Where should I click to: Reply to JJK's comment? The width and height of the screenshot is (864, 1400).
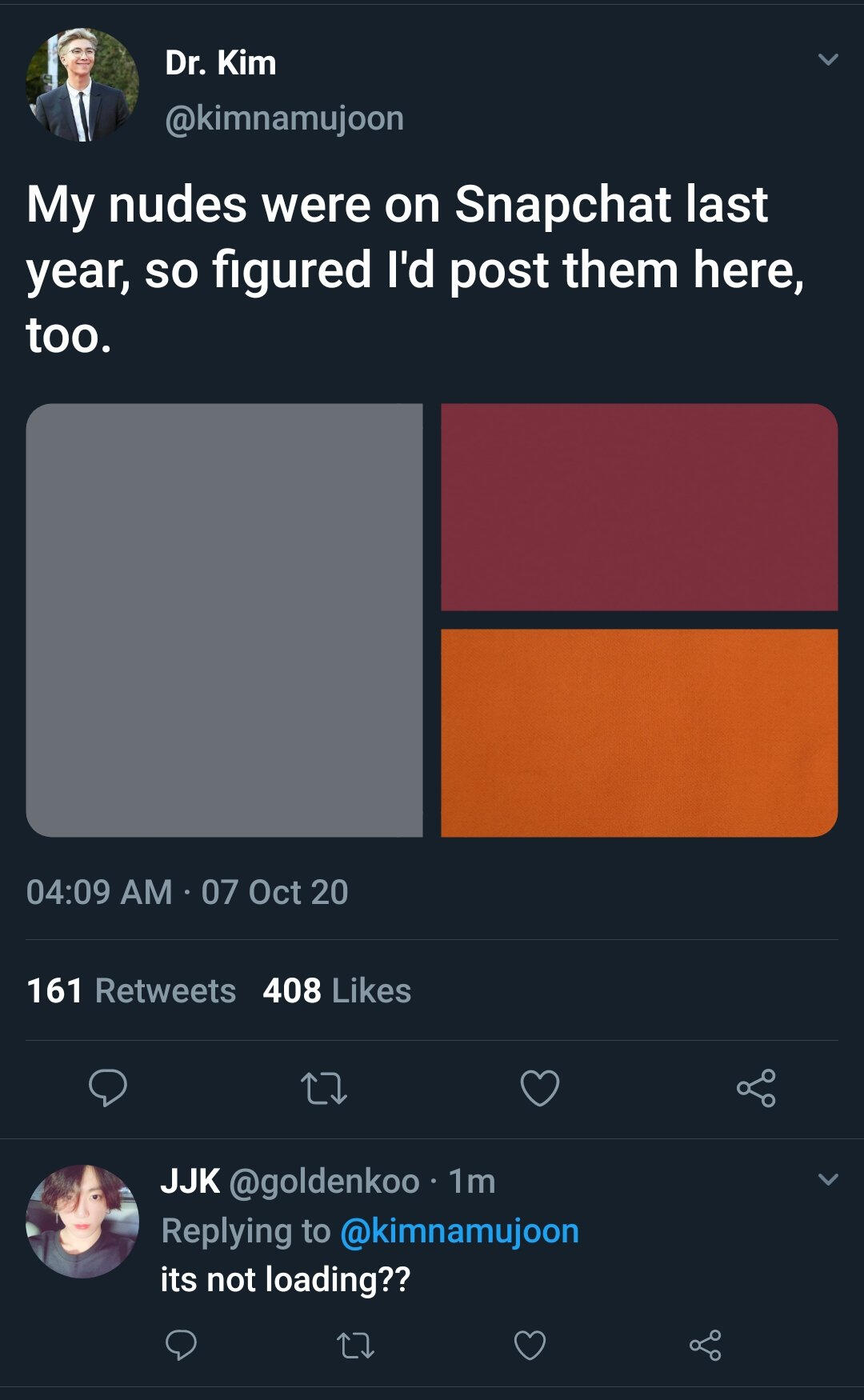tap(181, 1346)
